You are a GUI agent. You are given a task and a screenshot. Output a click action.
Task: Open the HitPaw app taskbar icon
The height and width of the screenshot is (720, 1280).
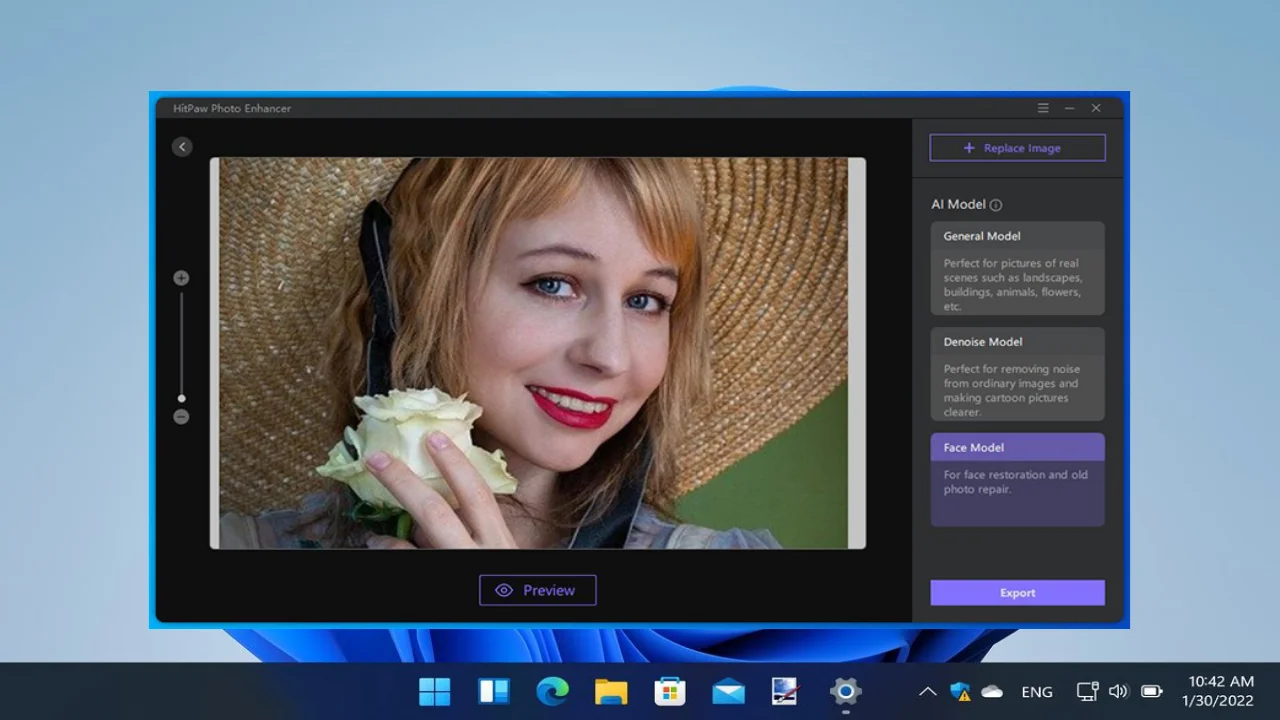[x=786, y=691]
